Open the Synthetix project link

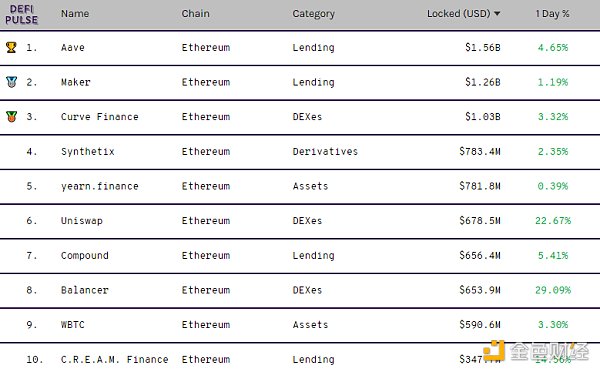[x=88, y=152]
